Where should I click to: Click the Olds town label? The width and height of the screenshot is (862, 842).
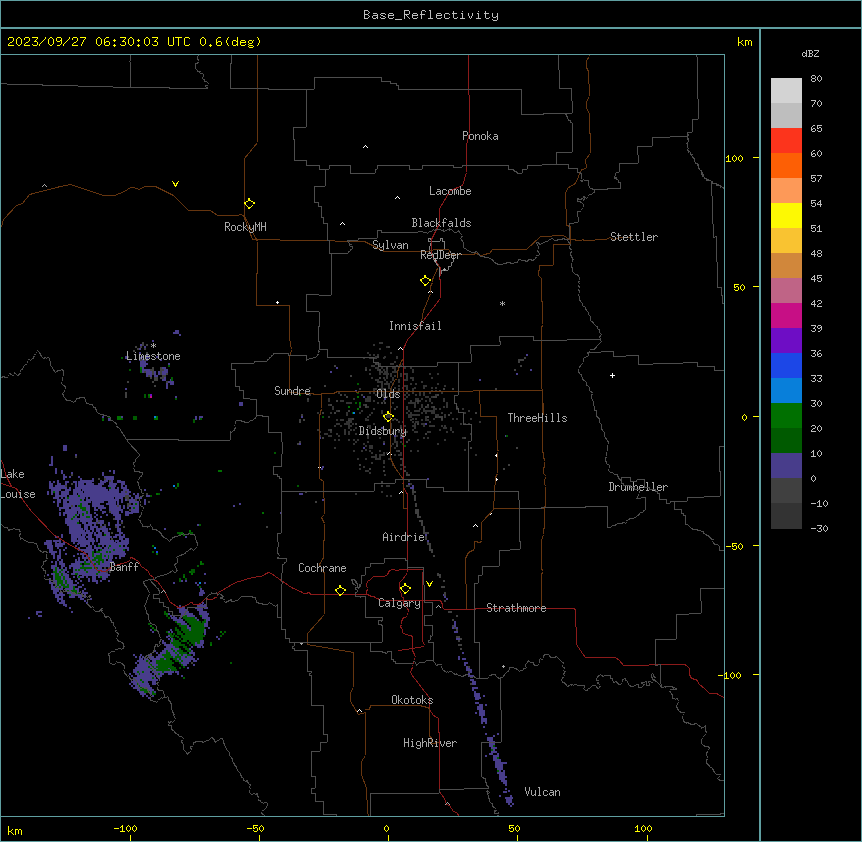pos(388,394)
